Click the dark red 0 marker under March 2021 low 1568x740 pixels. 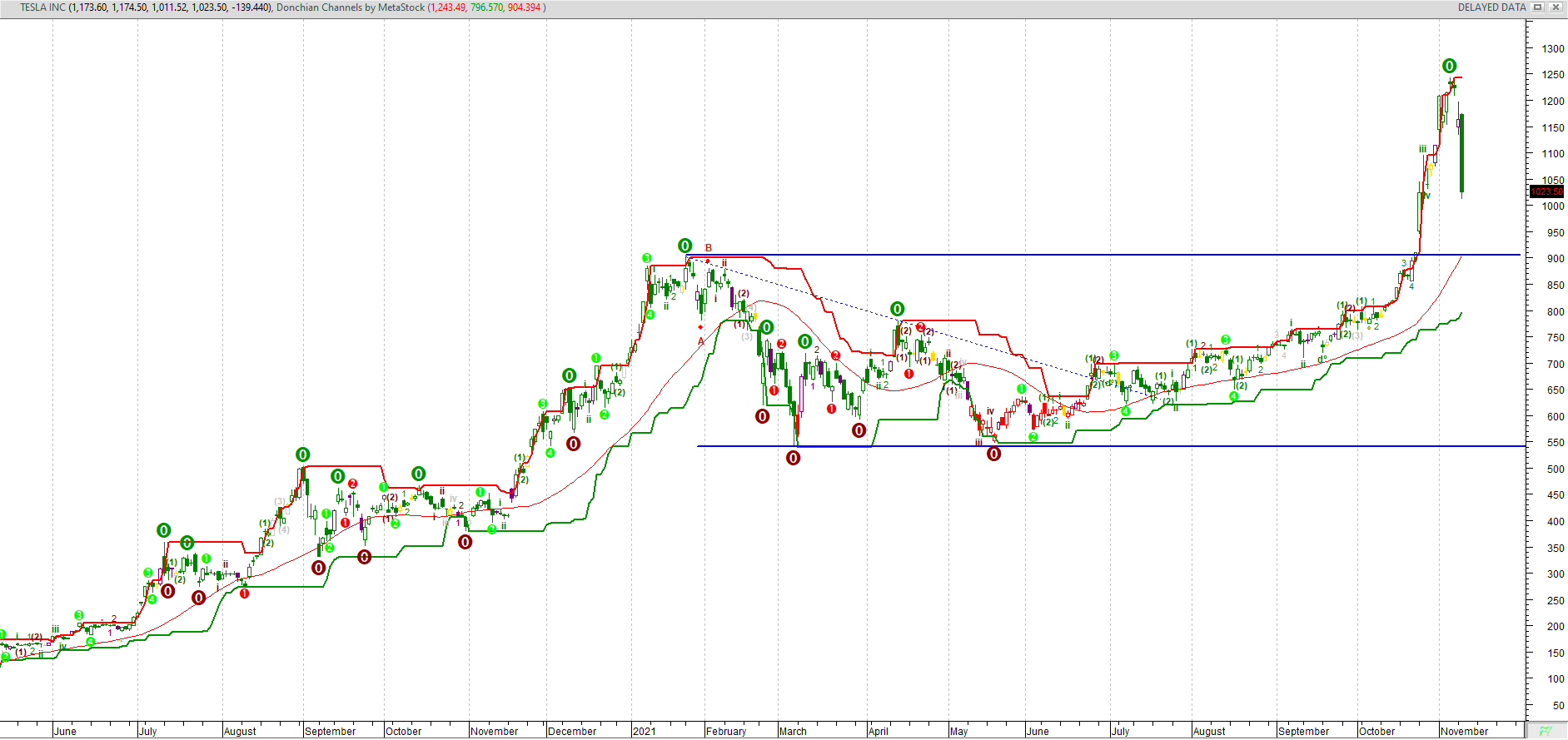coord(793,458)
